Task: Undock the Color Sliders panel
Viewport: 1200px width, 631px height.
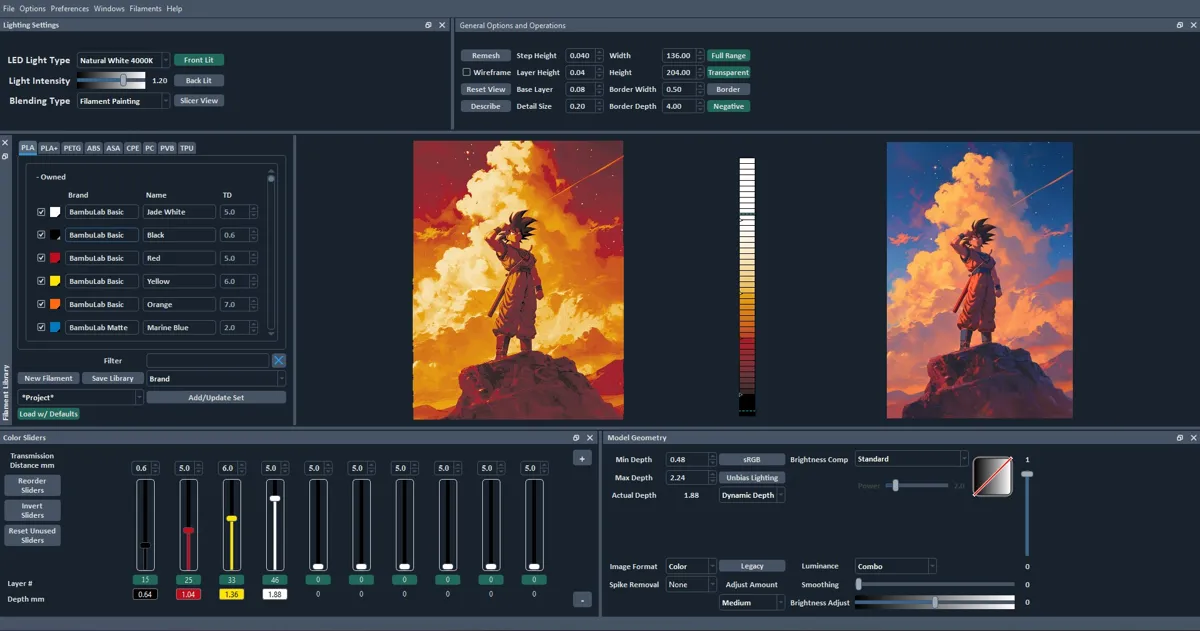Action: tap(576, 438)
